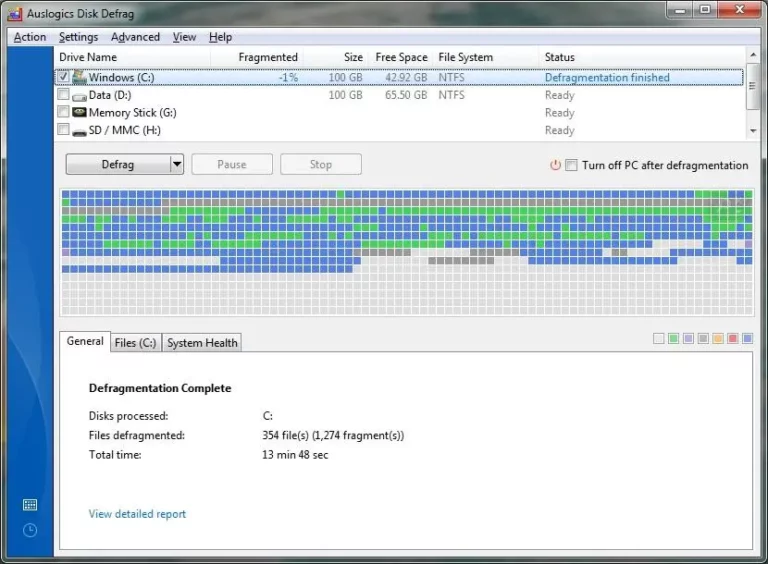Click the white legend color square
This screenshot has height=564, width=768.
[x=659, y=338]
